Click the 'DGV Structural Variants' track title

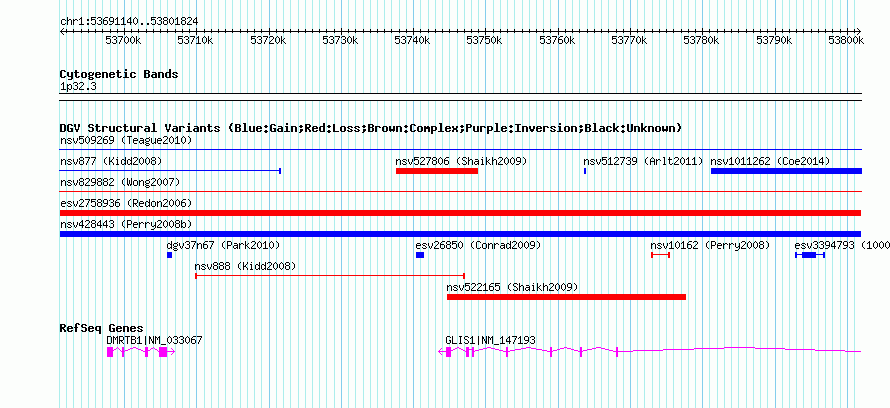(371, 128)
